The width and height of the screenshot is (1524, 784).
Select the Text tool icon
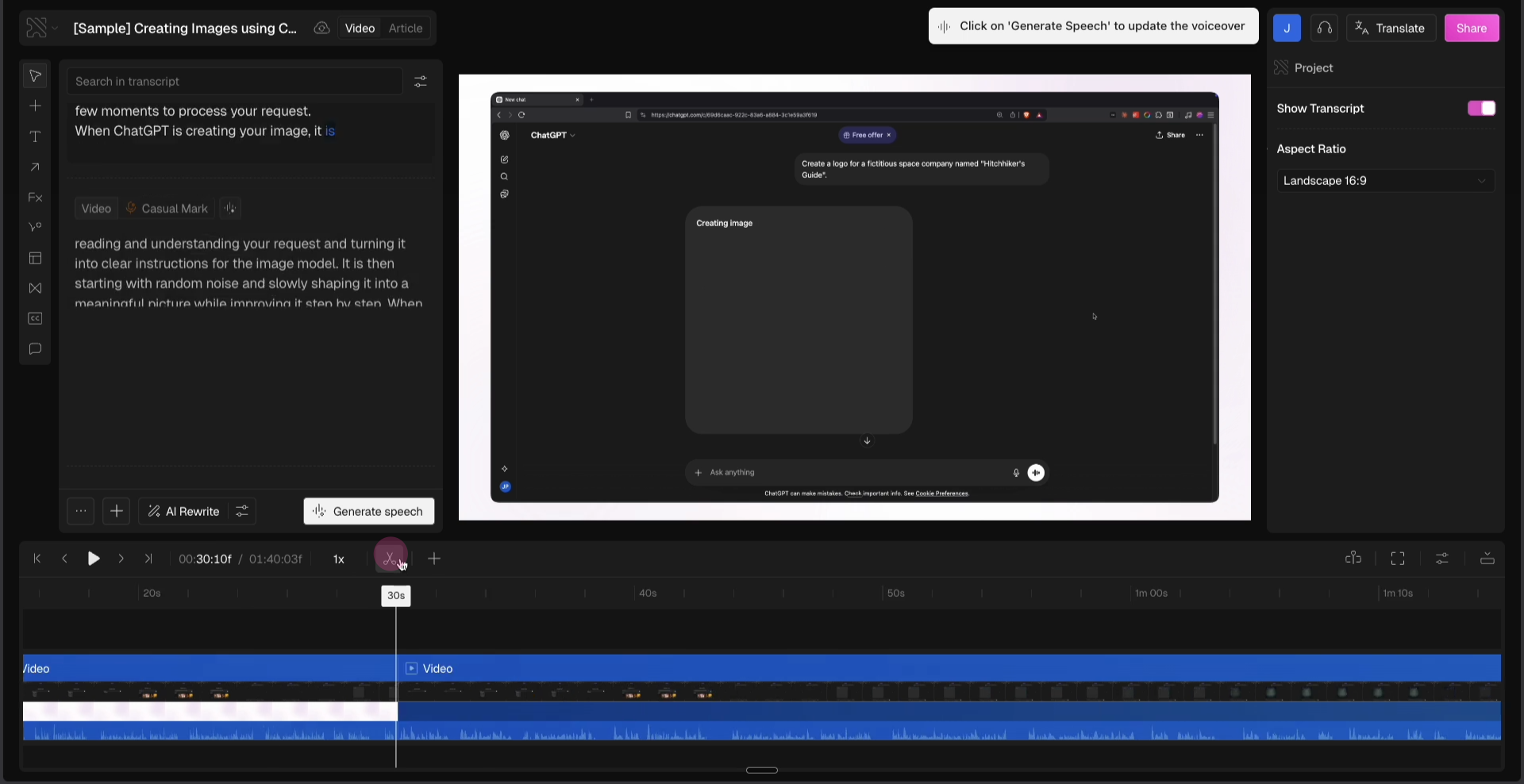click(35, 136)
